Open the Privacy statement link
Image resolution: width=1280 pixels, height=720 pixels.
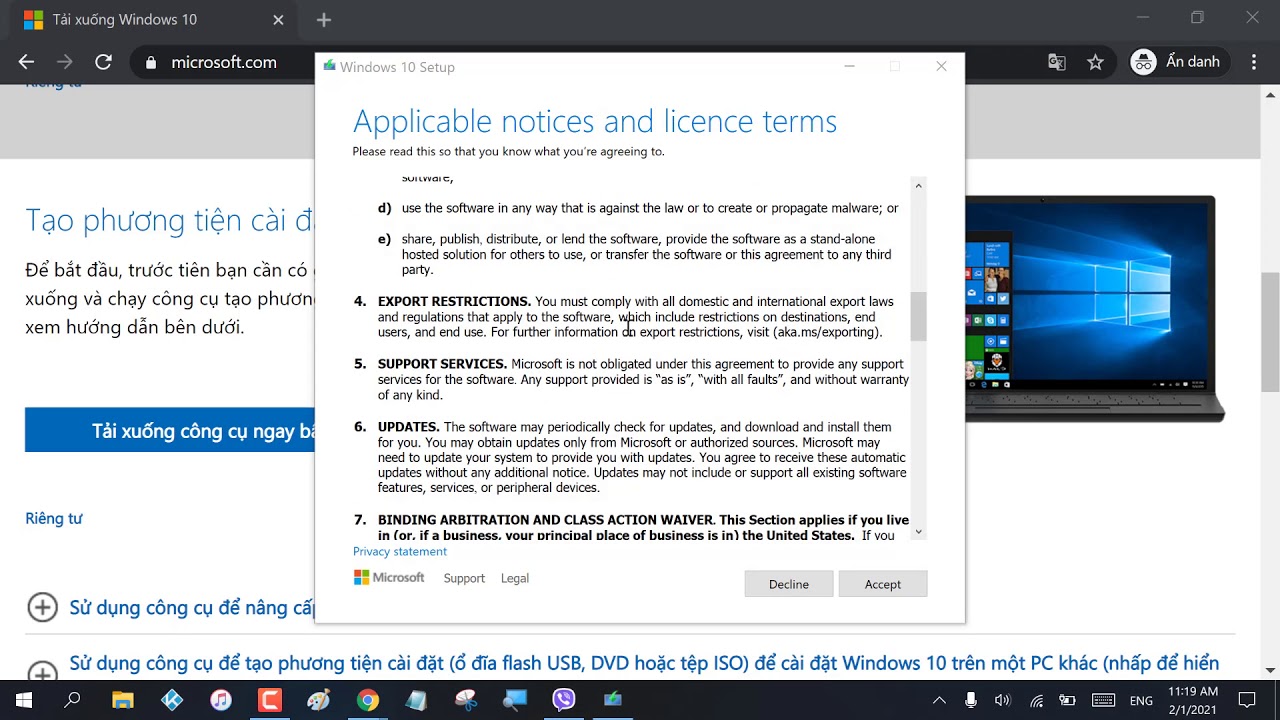pos(400,551)
